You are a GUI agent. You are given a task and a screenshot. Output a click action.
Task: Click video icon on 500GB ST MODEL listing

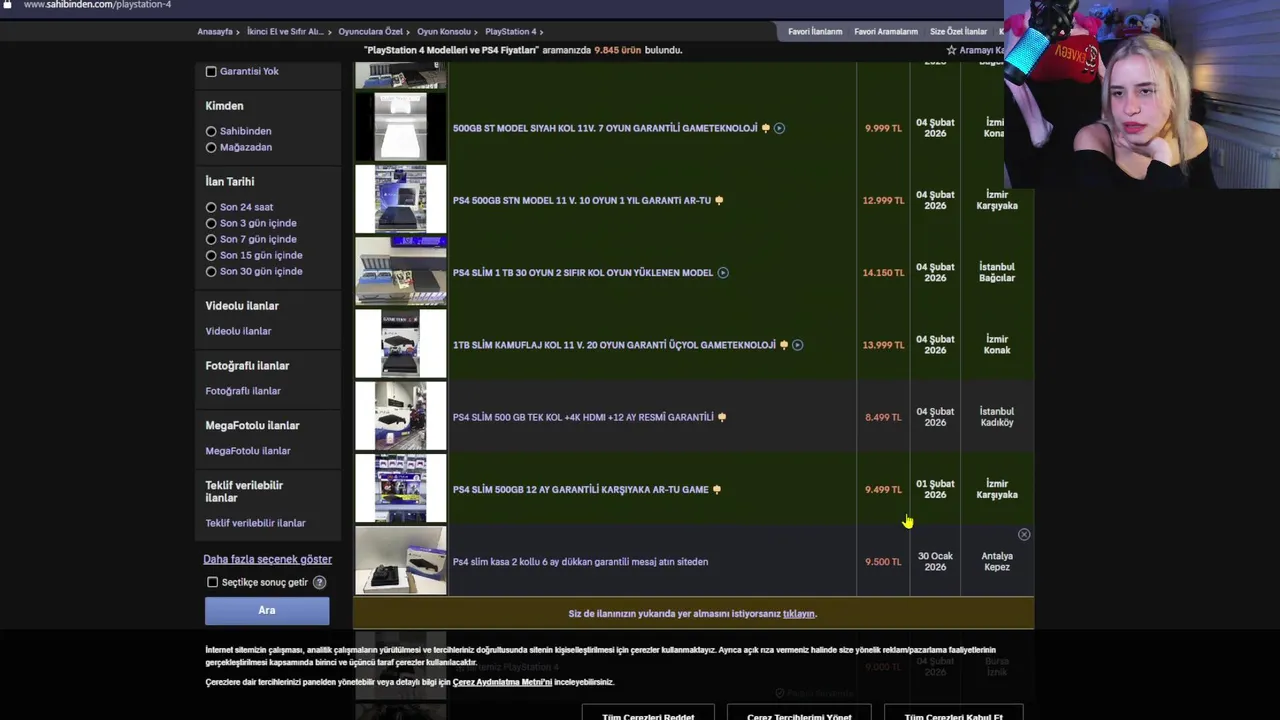(x=779, y=128)
